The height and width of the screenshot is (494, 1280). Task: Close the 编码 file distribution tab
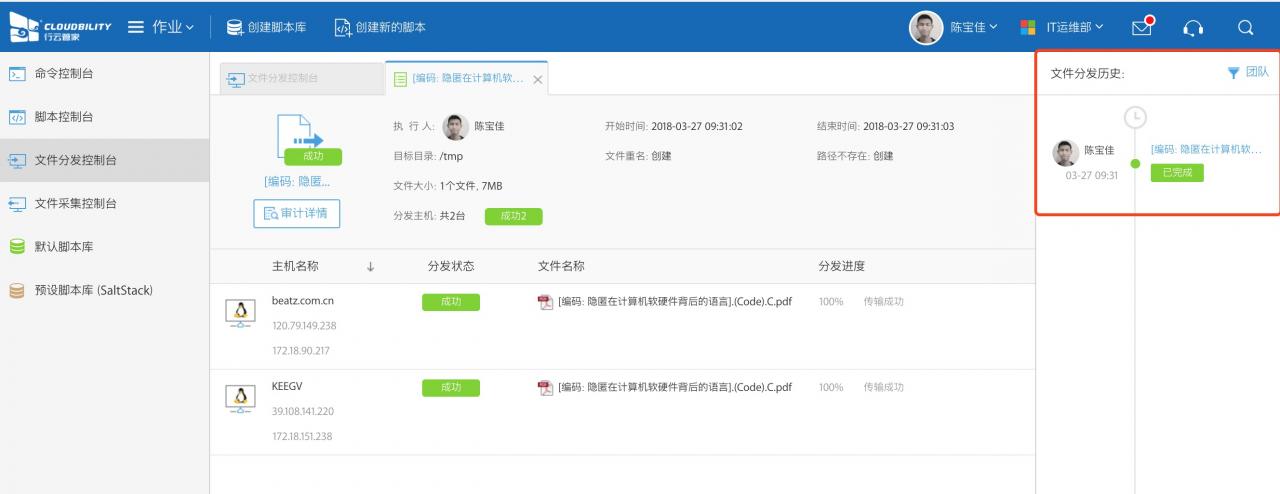(x=538, y=79)
